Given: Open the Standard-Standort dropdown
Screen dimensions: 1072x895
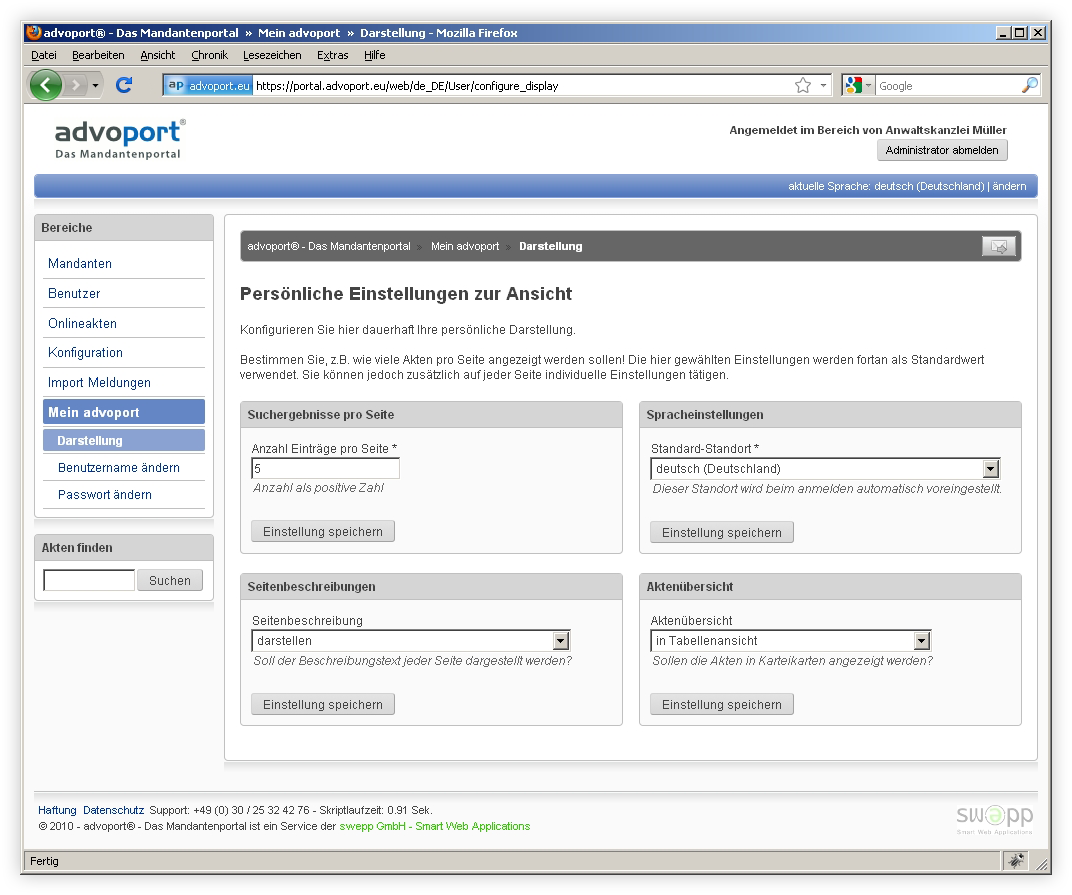Looking at the screenshot, I should click(825, 468).
